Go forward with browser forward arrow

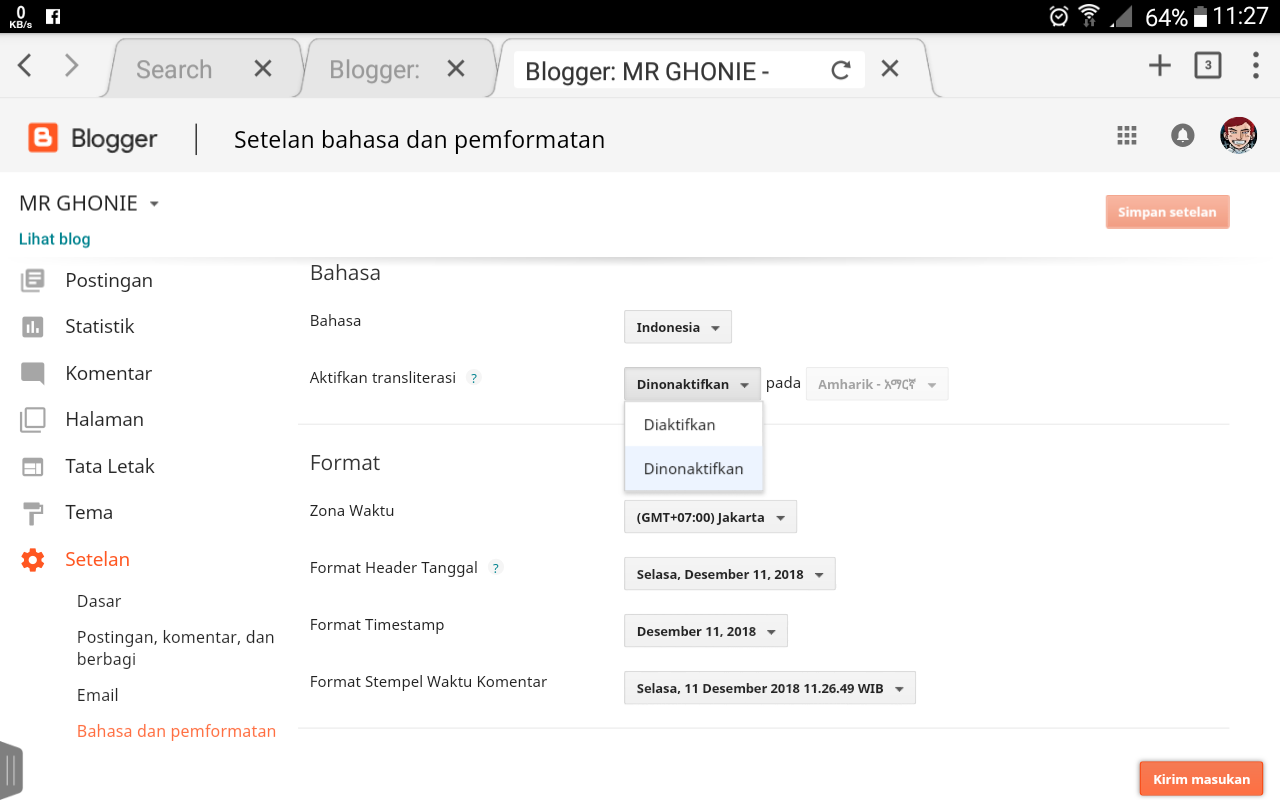click(x=71, y=66)
